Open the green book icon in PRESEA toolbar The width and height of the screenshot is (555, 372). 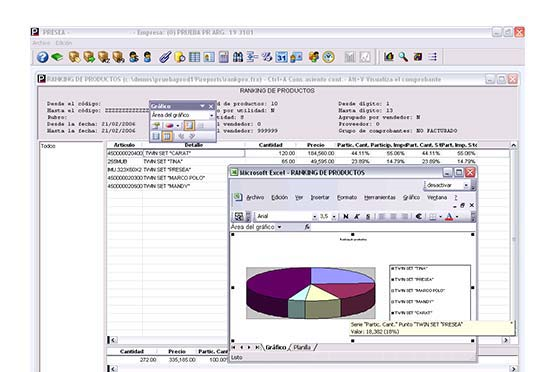click(x=57, y=57)
